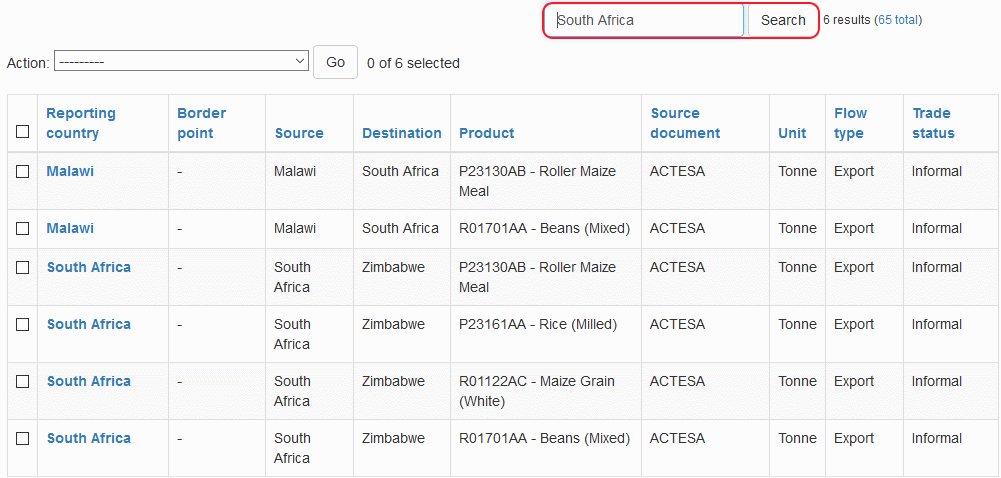Image resolution: width=1001 pixels, height=478 pixels.
Task: Toggle the select-all checkbox in table header
Action: click(23, 131)
